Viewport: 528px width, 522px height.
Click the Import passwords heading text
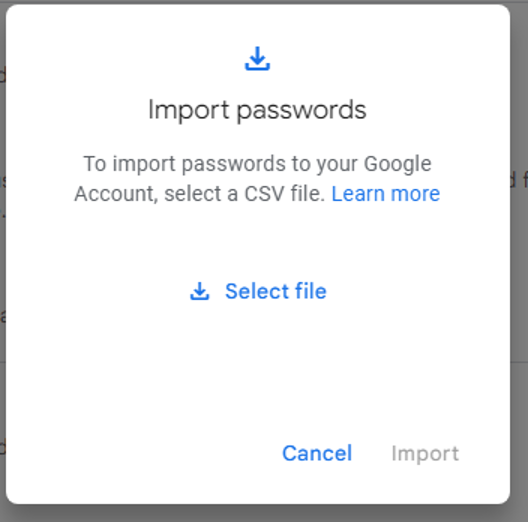[257, 110]
